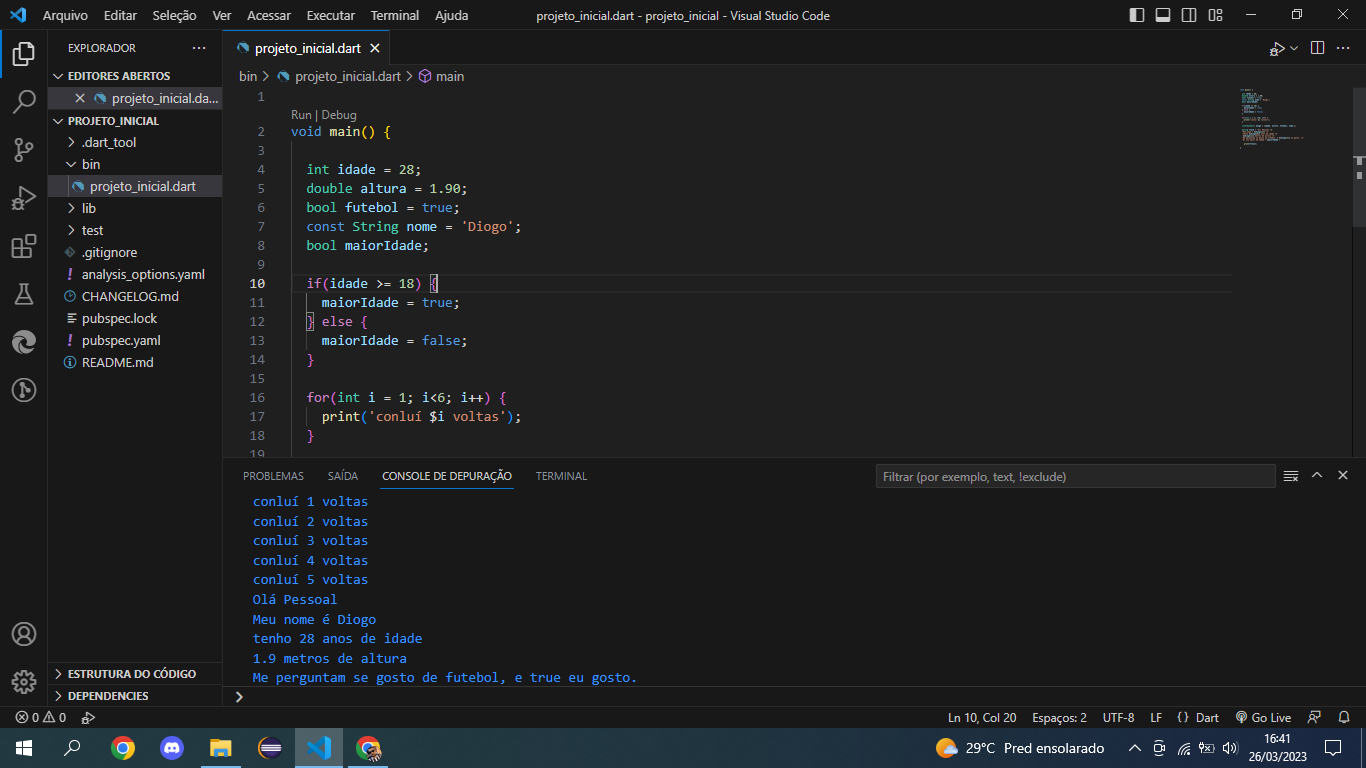This screenshot has width=1366, height=768.
Task: Click the Debug code lens above main
Action: click(339, 115)
